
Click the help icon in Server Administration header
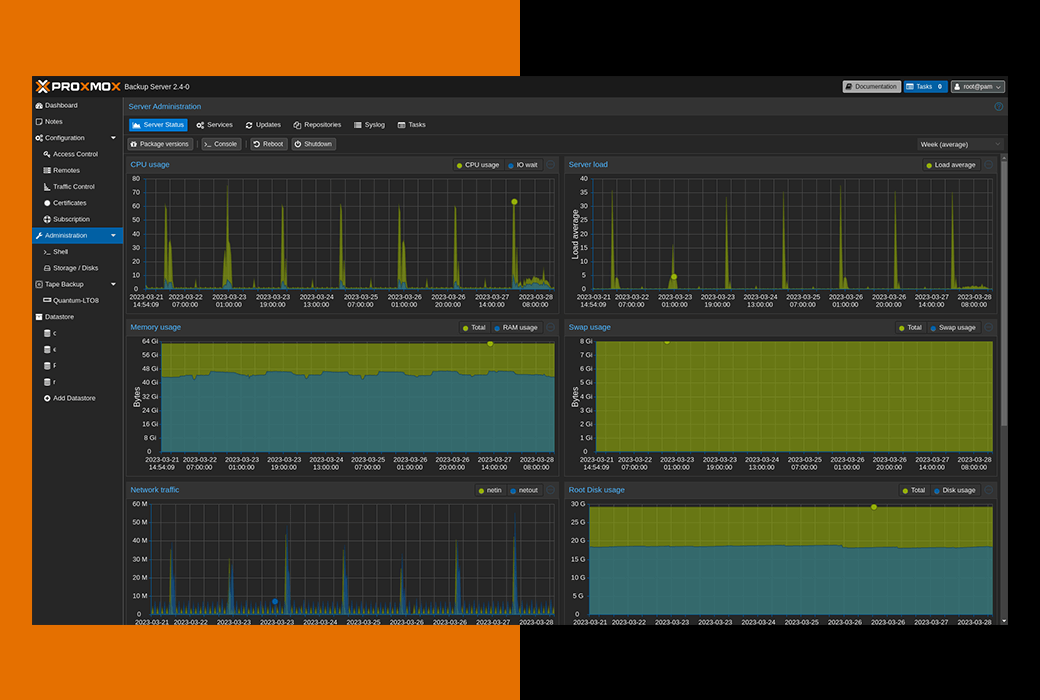coord(998,106)
